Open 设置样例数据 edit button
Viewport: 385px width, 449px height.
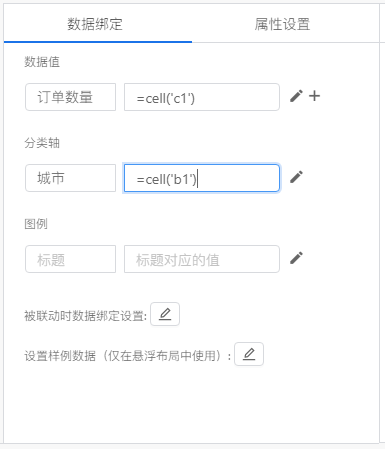pyautogui.click(x=249, y=354)
